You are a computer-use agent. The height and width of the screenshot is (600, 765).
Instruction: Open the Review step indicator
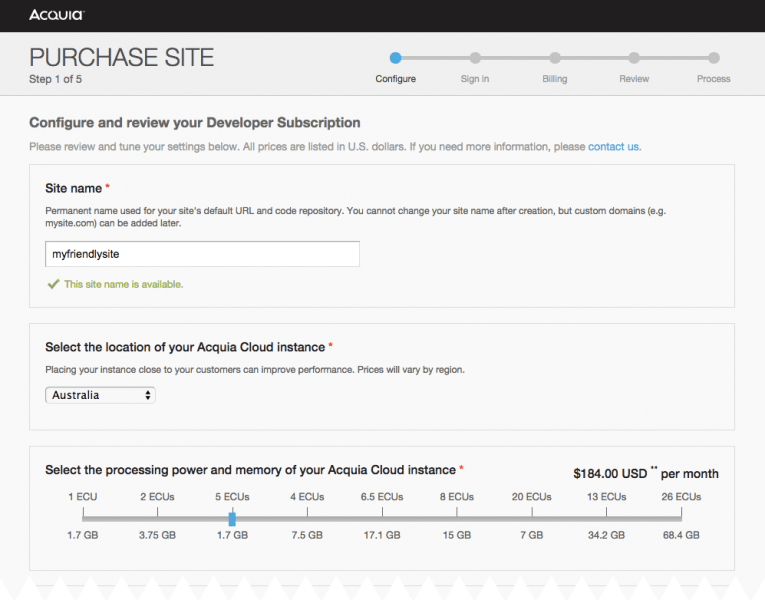634,58
